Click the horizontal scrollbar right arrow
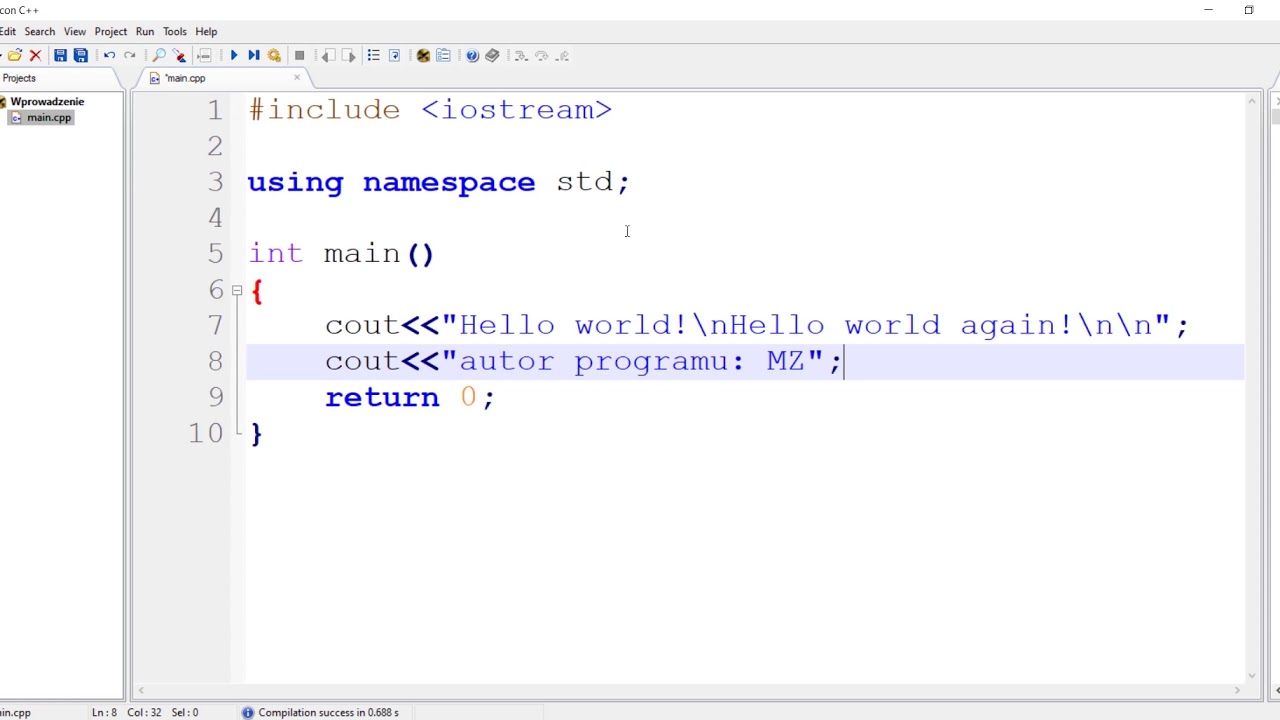This screenshot has width=1280, height=720. (1237, 690)
